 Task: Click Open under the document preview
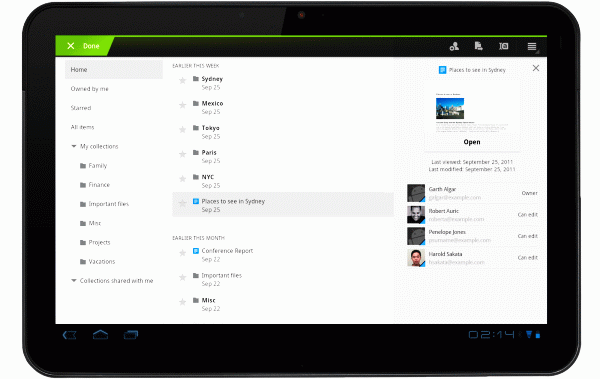472,142
